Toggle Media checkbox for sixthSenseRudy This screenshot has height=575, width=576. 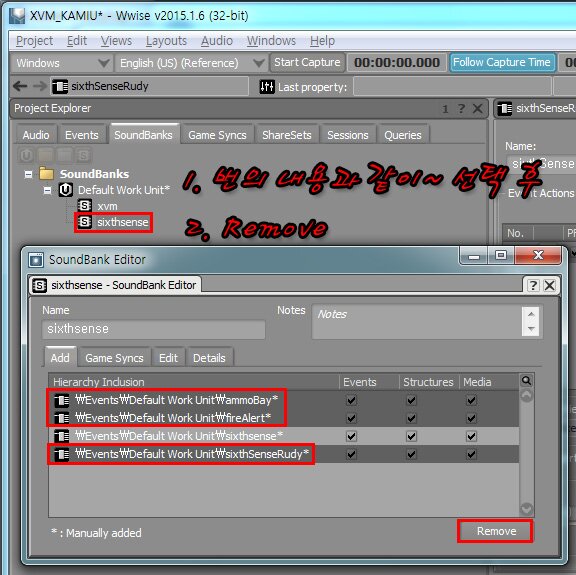click(471, 454)
